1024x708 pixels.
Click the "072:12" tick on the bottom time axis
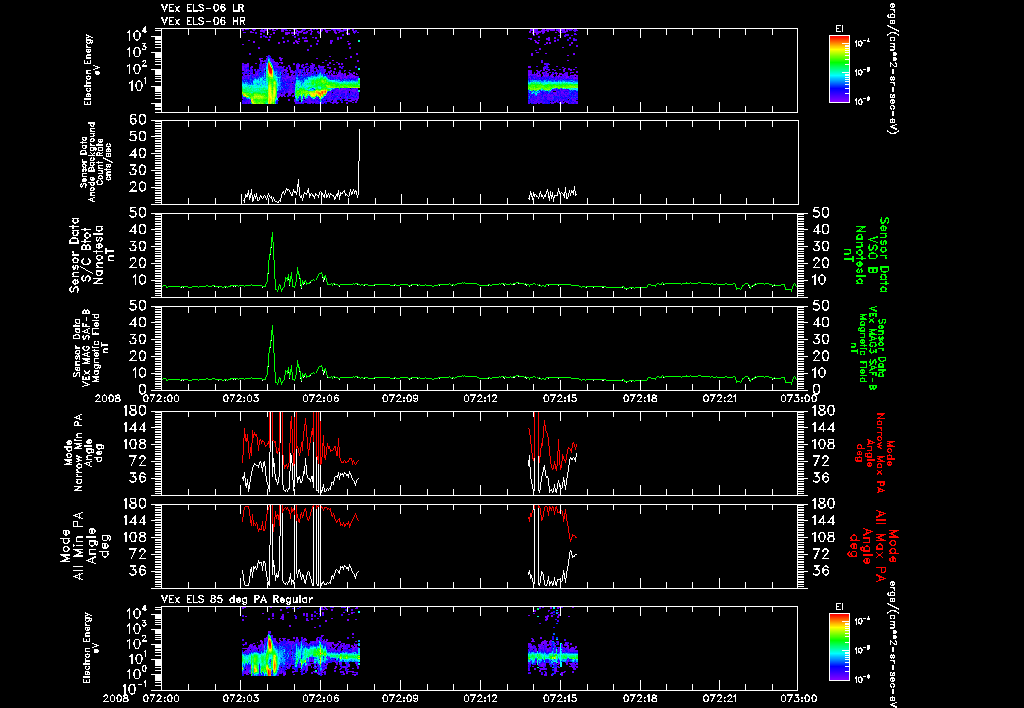pyautogui.click(x=480, y=698)
